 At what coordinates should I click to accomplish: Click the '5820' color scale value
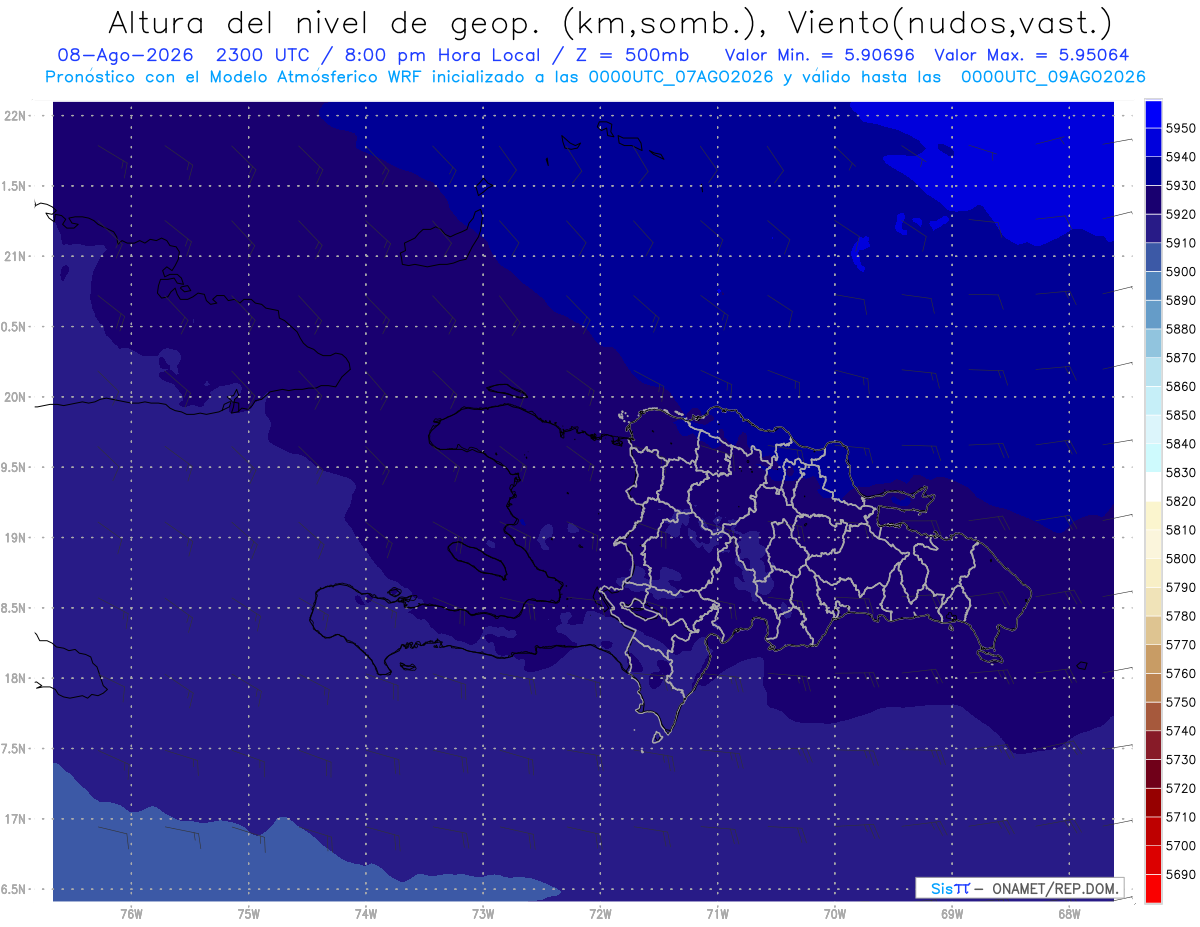(x=1181, y=501)
